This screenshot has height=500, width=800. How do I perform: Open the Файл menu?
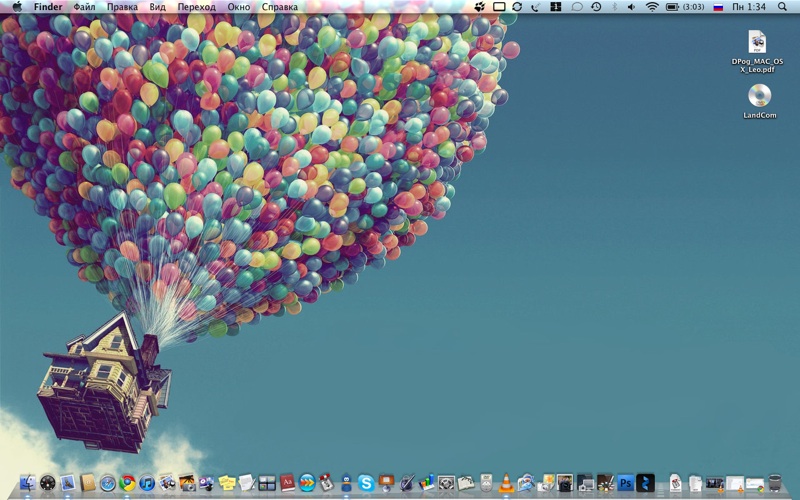(x=84, y=7)
